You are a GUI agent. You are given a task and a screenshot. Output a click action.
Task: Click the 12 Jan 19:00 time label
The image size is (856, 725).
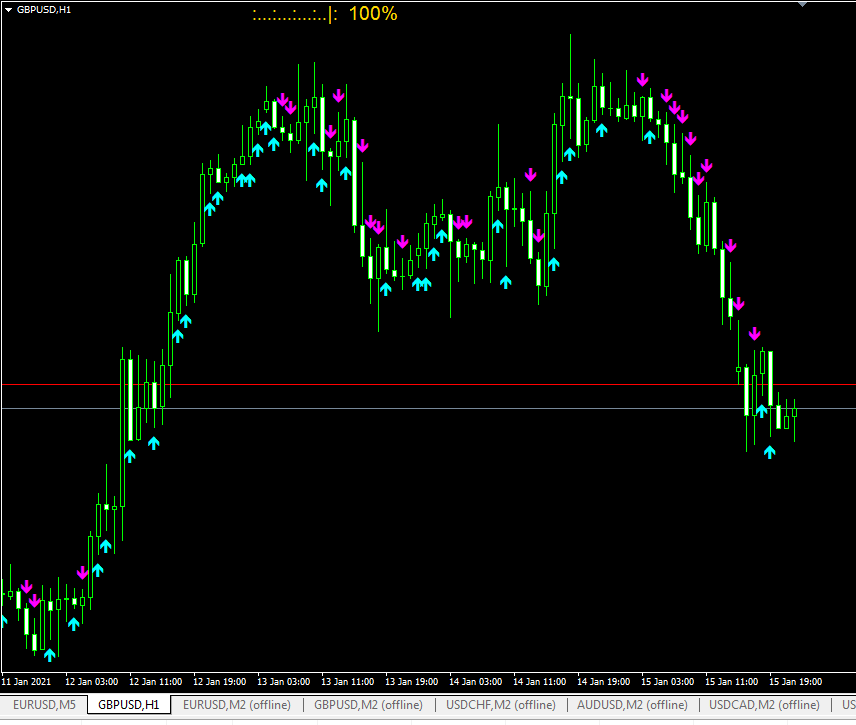[219, 682]
